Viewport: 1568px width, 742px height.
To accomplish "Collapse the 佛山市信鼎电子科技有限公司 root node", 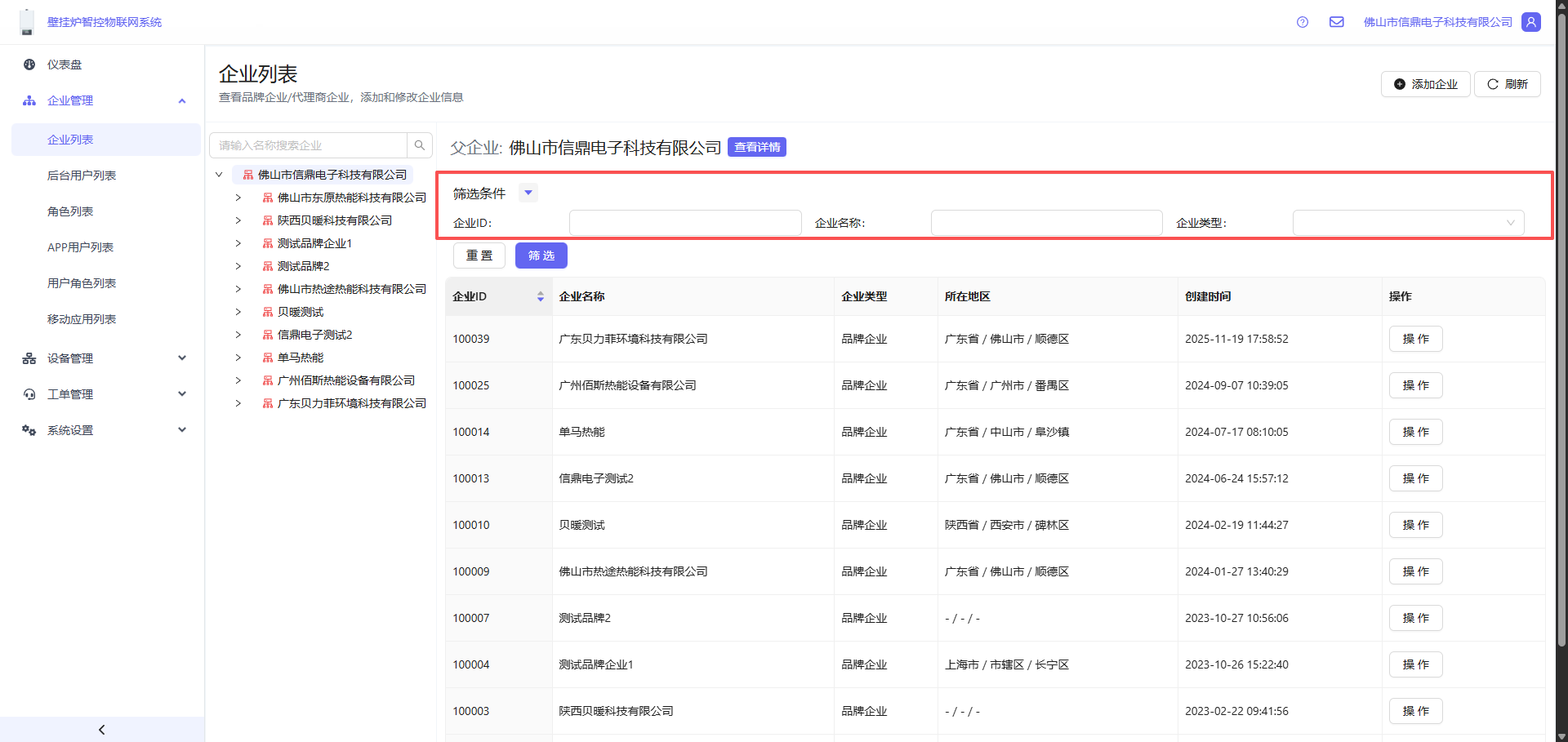I will pos(219,175).
